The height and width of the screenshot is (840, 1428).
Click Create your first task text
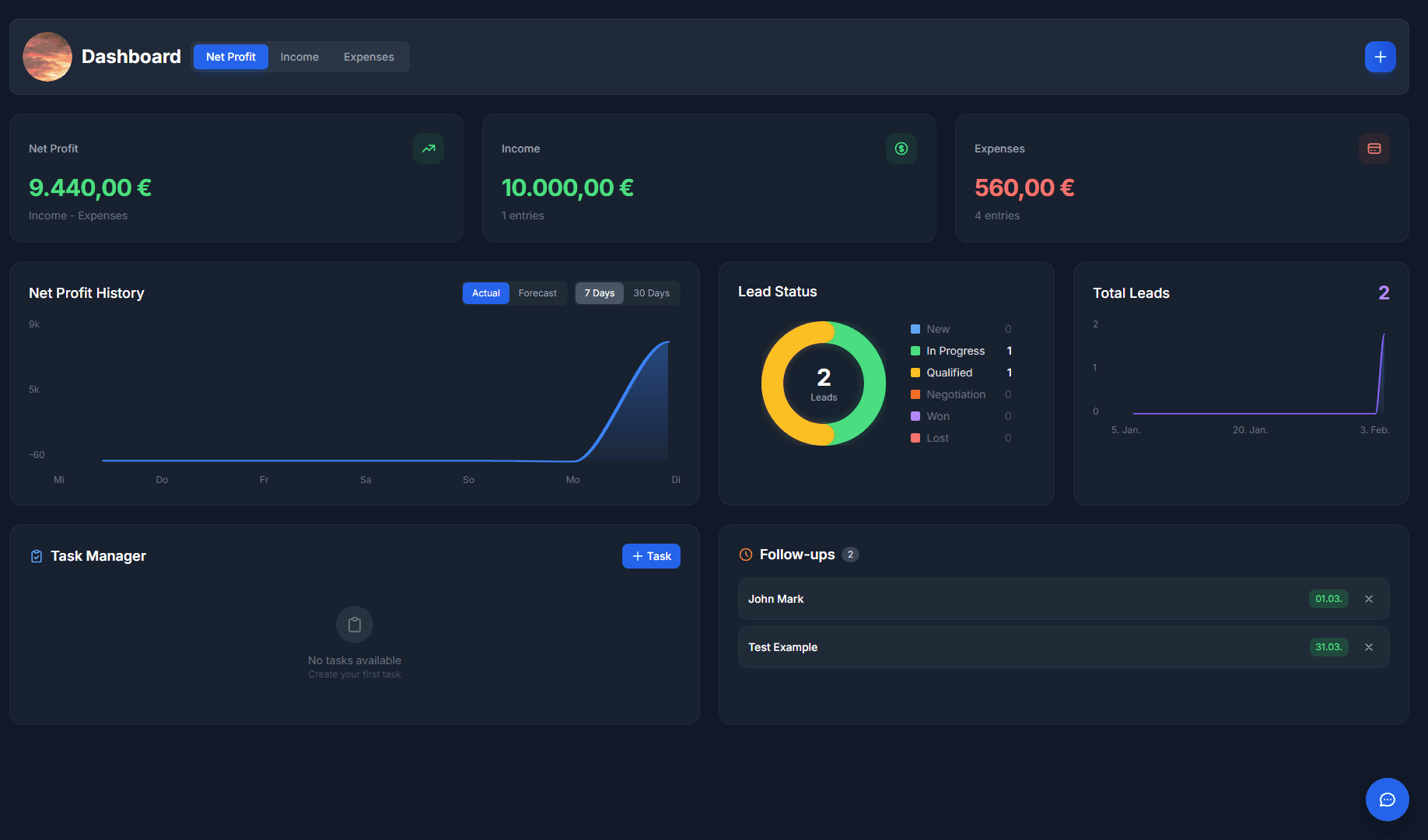tap(355, 674)
